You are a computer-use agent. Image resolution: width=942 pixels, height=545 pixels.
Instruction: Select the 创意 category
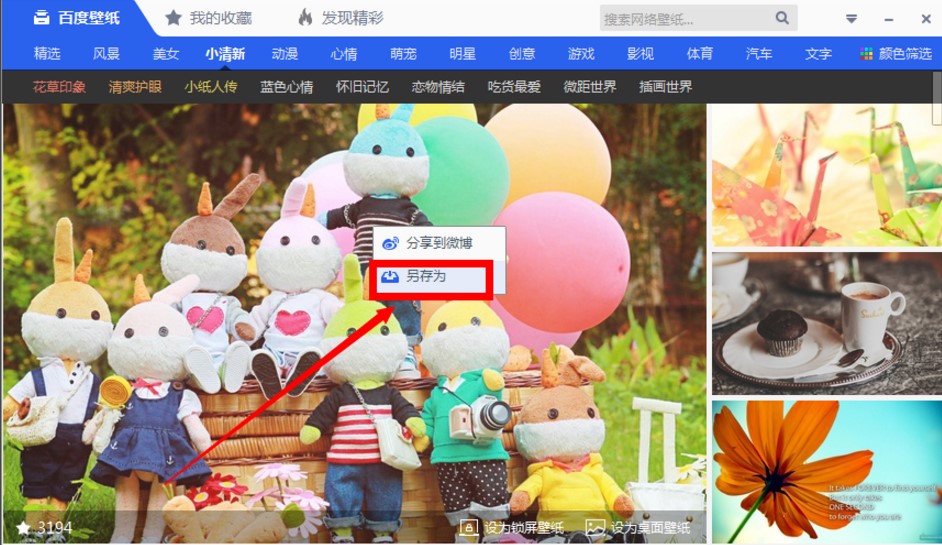click(x=522, y=53)
